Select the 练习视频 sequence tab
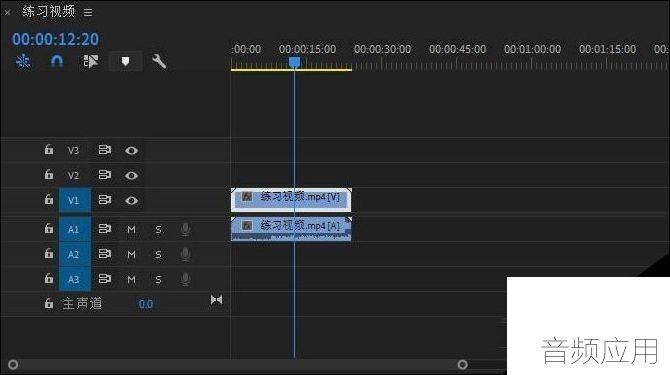The height and width of the screenshot is (375, 670). tap(48, 11)
